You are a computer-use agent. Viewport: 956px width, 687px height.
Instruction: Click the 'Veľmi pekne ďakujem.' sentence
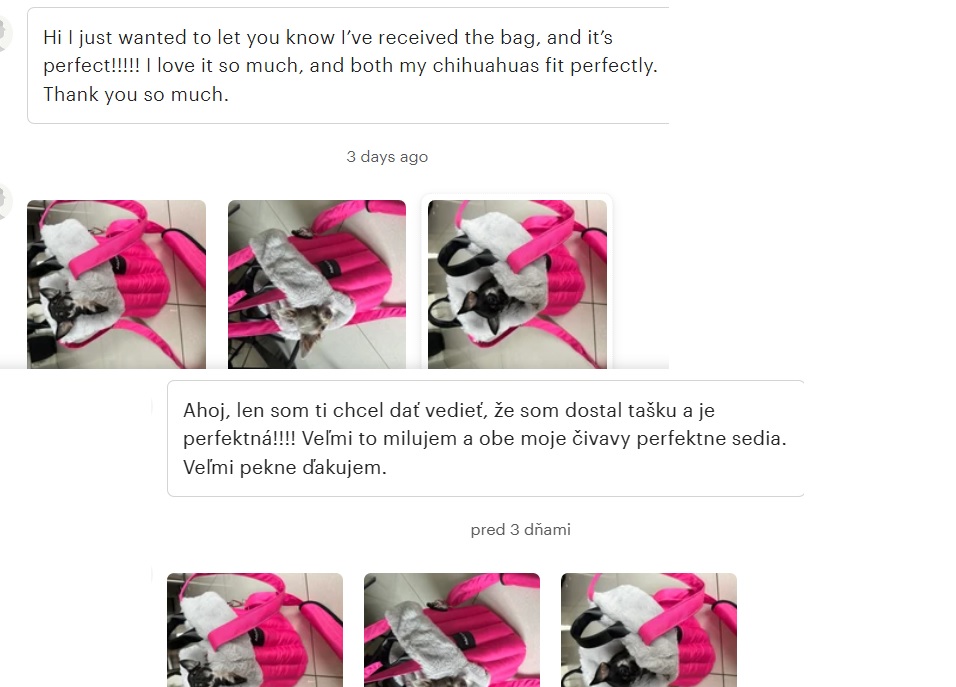pyautogui.click(x=285, y=468)
